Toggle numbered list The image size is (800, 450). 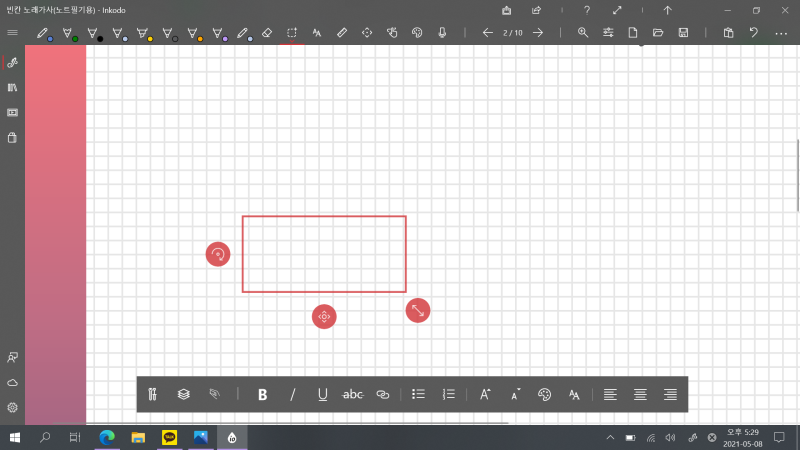[x=448, y=394]
